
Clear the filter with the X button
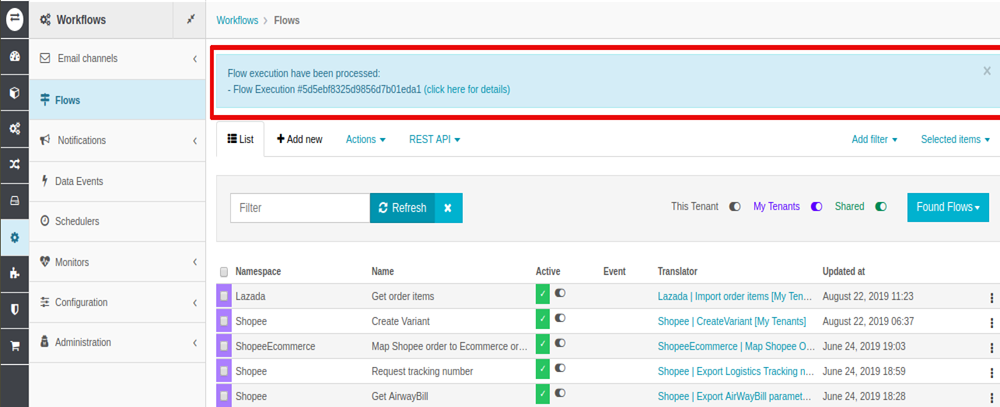448,208
